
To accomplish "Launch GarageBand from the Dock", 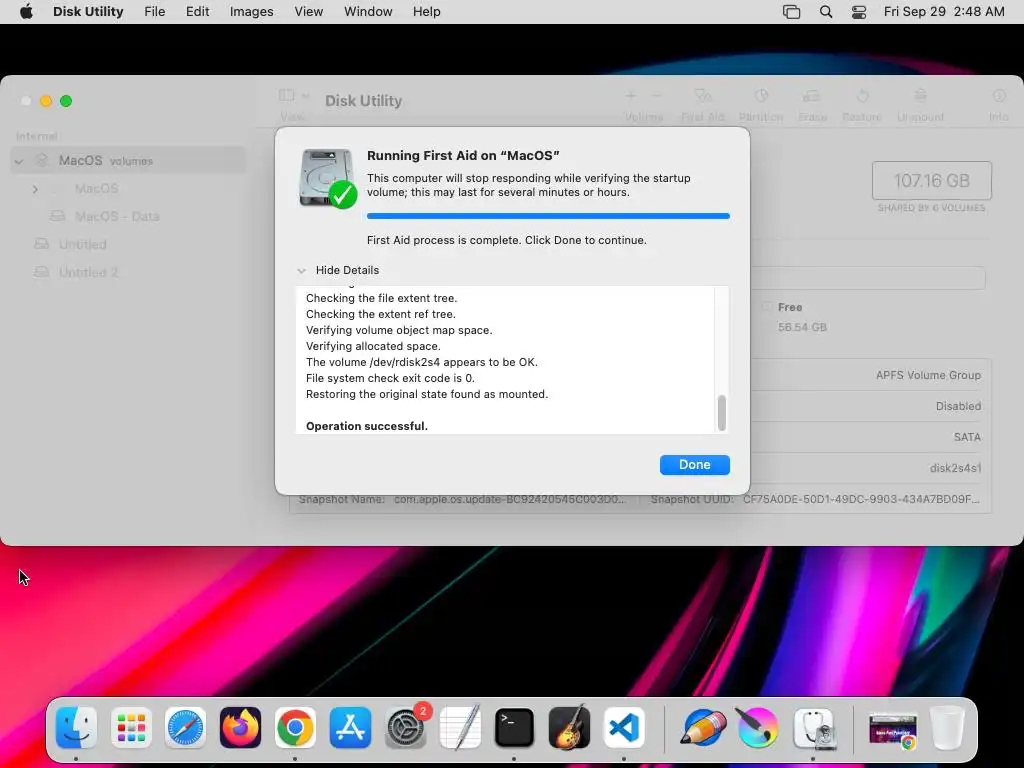I will (x=569, y=728).
